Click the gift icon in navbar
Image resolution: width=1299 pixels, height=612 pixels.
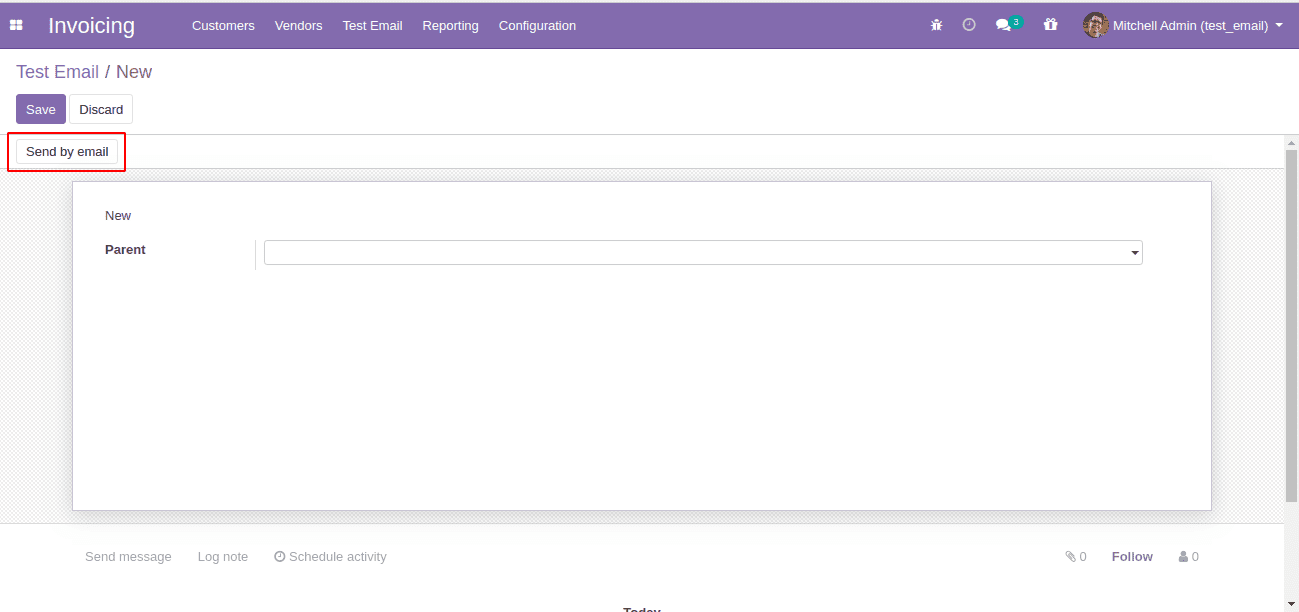pyautogui.click(x=1050, y=25)
